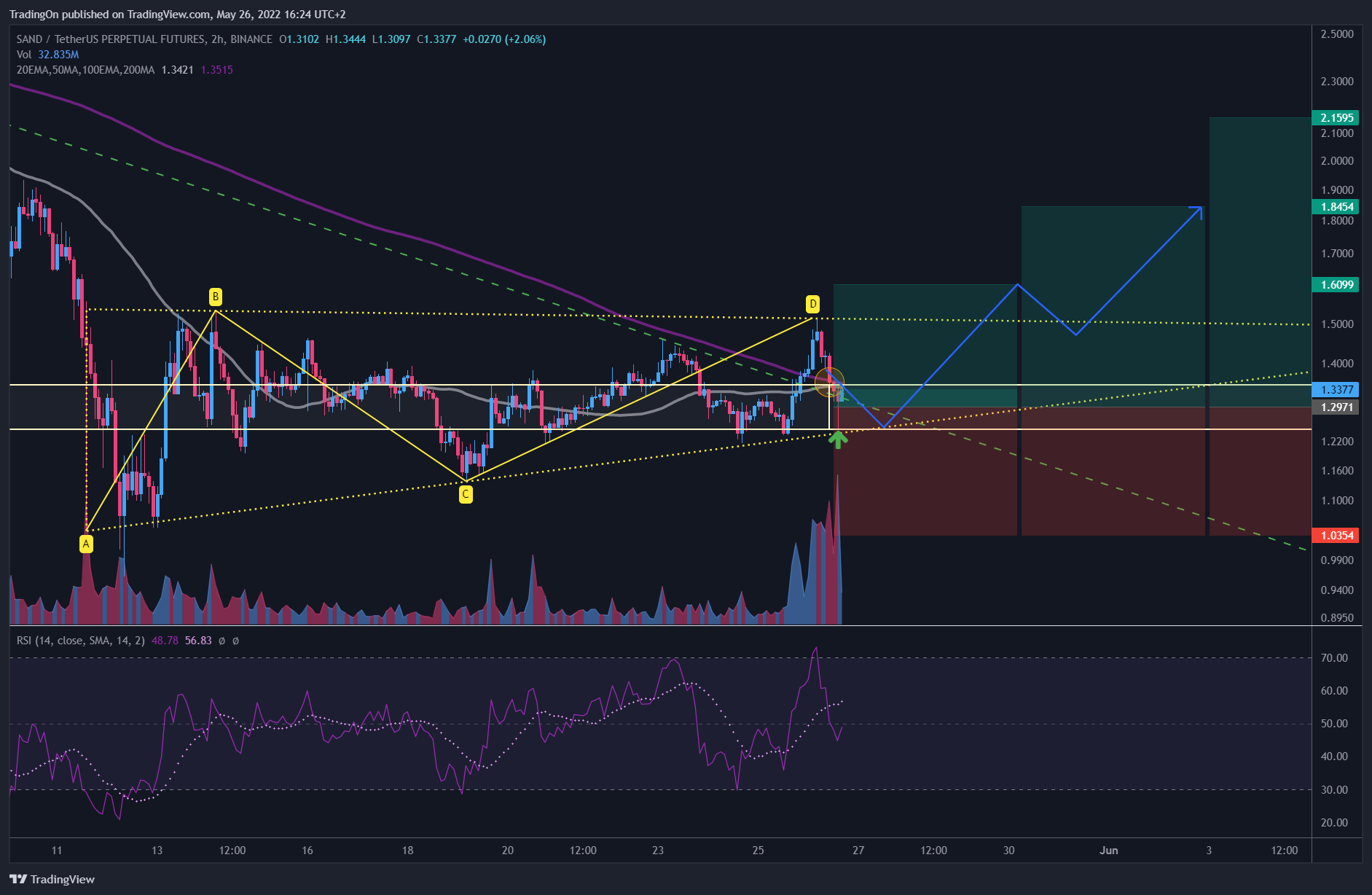Click the orange circle highlight on price
1372x895 pixels.
click(829, 383)
